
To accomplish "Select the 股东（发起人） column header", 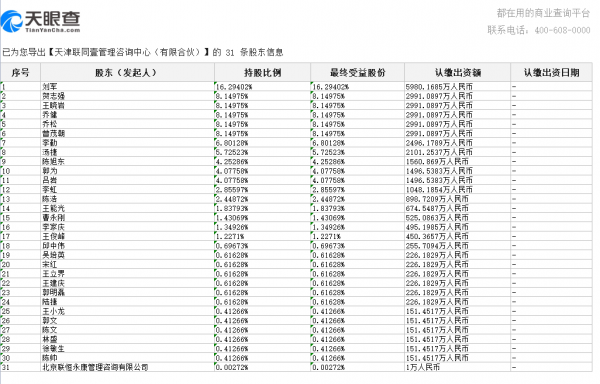I will [127, 72].
